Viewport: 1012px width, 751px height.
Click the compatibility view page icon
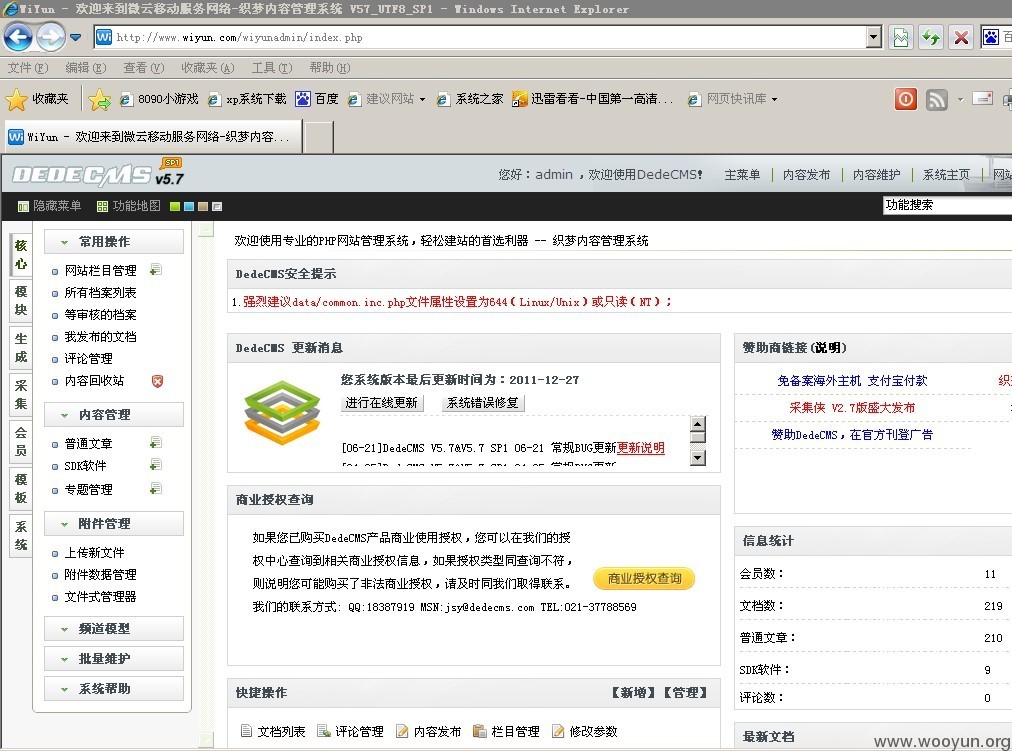(900, 37)
